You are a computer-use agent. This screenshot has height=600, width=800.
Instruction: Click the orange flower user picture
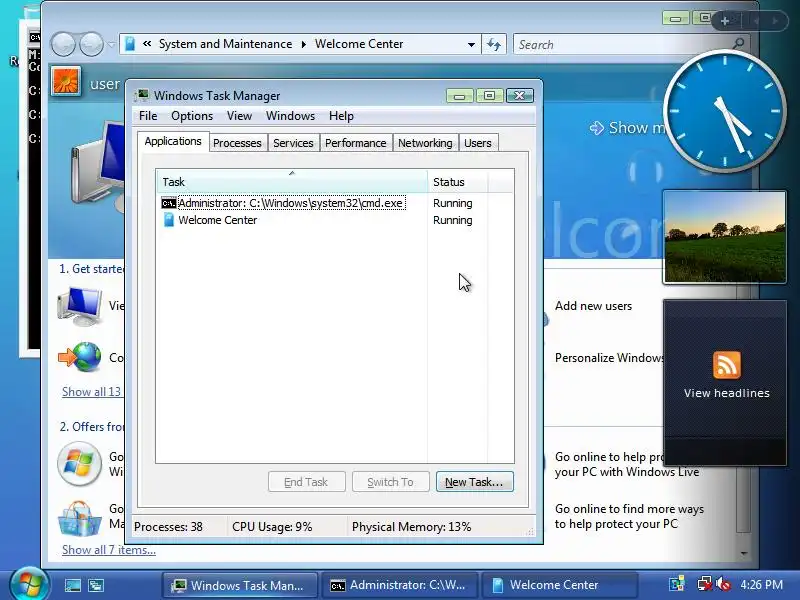tap(66, 81)
